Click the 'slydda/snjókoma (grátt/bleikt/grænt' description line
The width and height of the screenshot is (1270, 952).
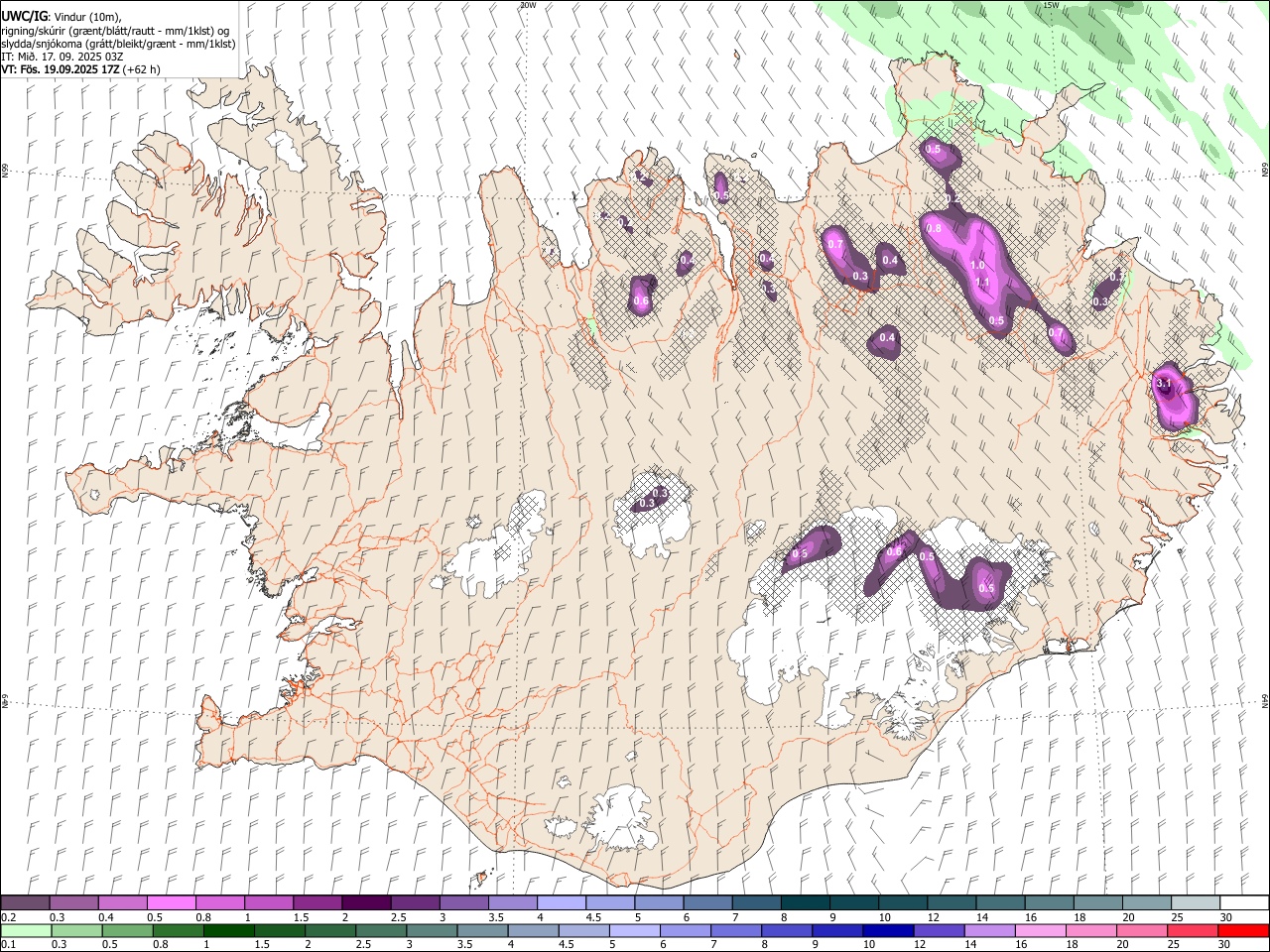point(119,44)
